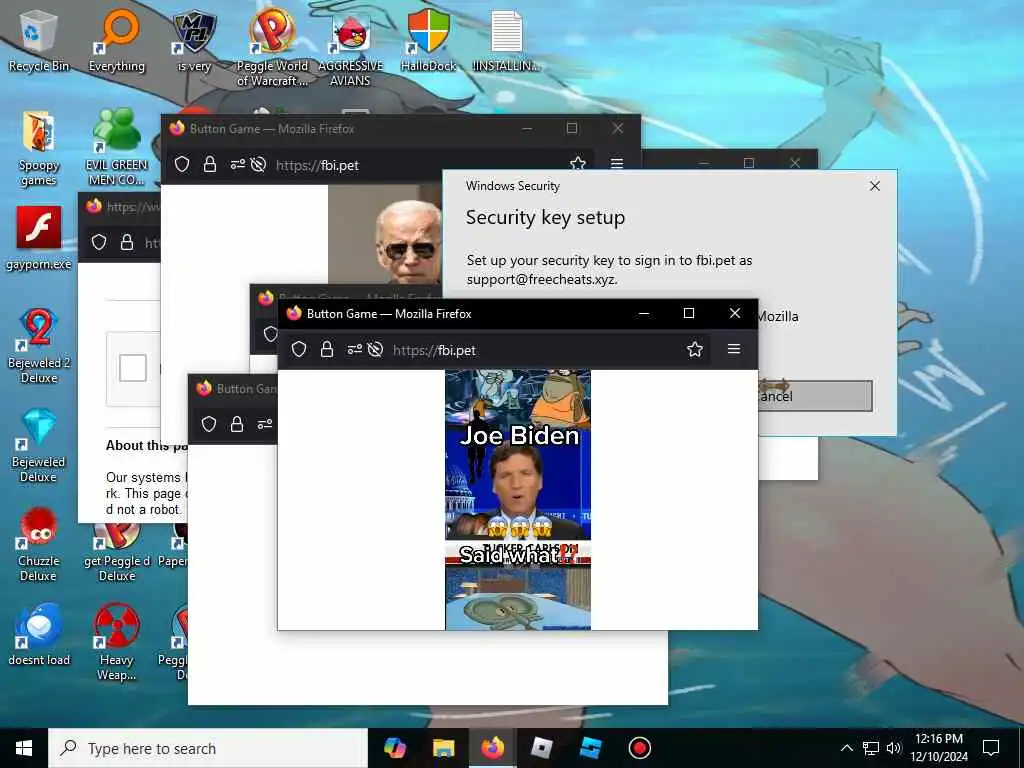The image size is (1024, 768).
Task: Bookmark fbi.pet with the star in front window
Action: click(x=695, y=349)
